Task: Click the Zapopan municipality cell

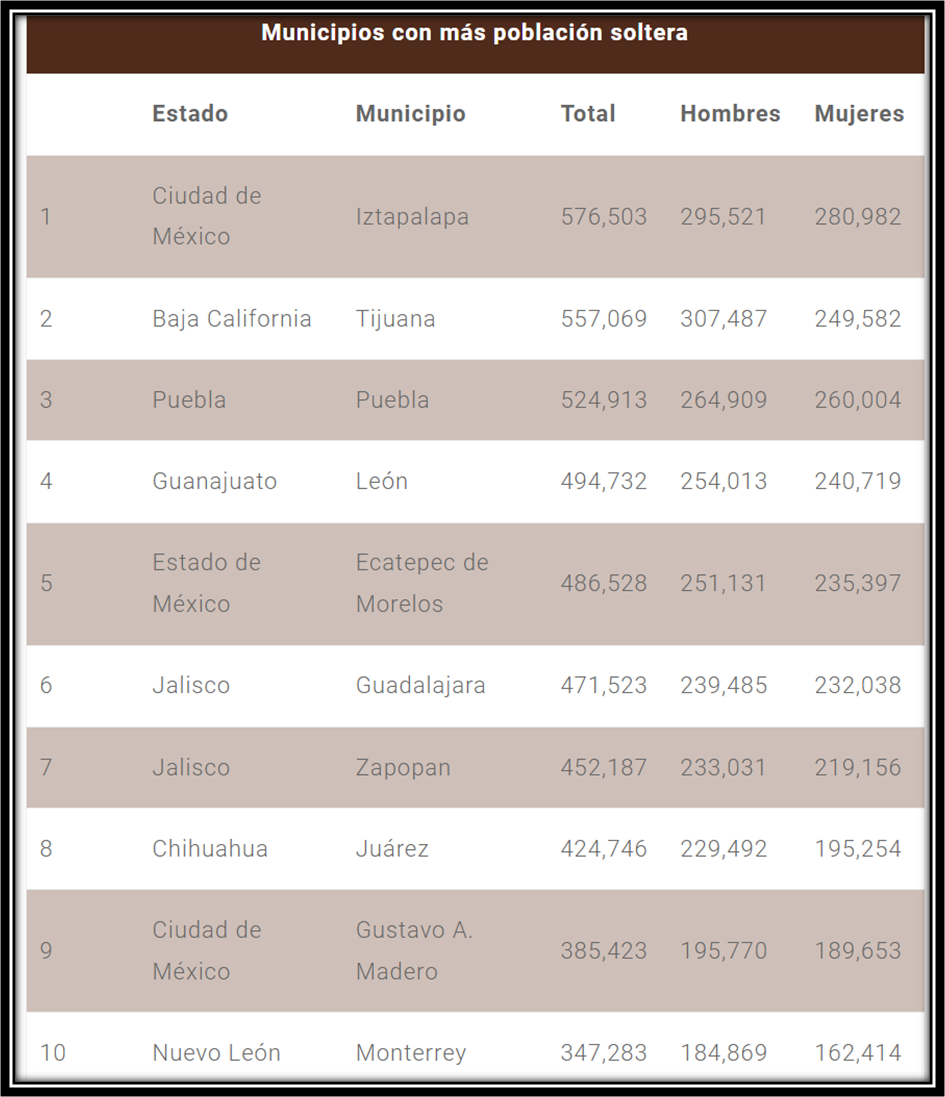Action: pos(403,767)
